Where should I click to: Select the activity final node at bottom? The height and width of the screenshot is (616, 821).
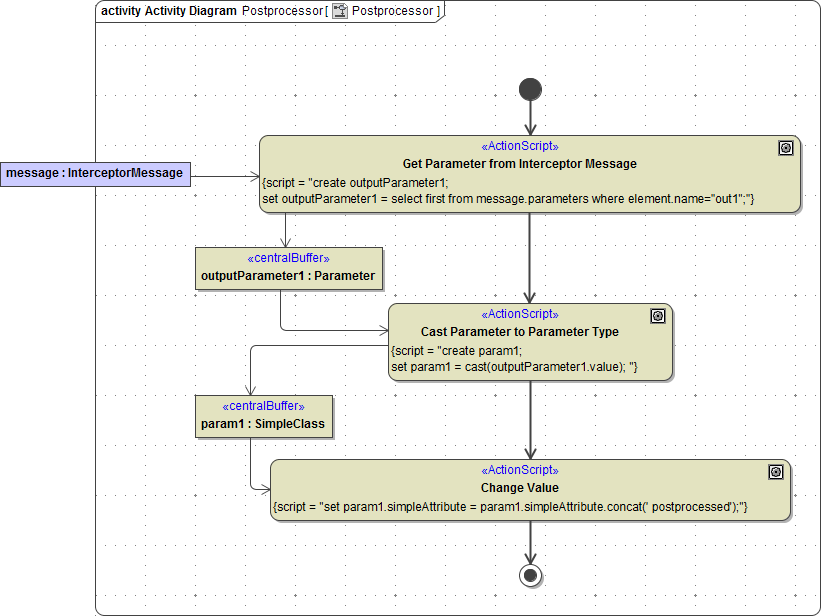pyautogui.click(x=530, y=576)
